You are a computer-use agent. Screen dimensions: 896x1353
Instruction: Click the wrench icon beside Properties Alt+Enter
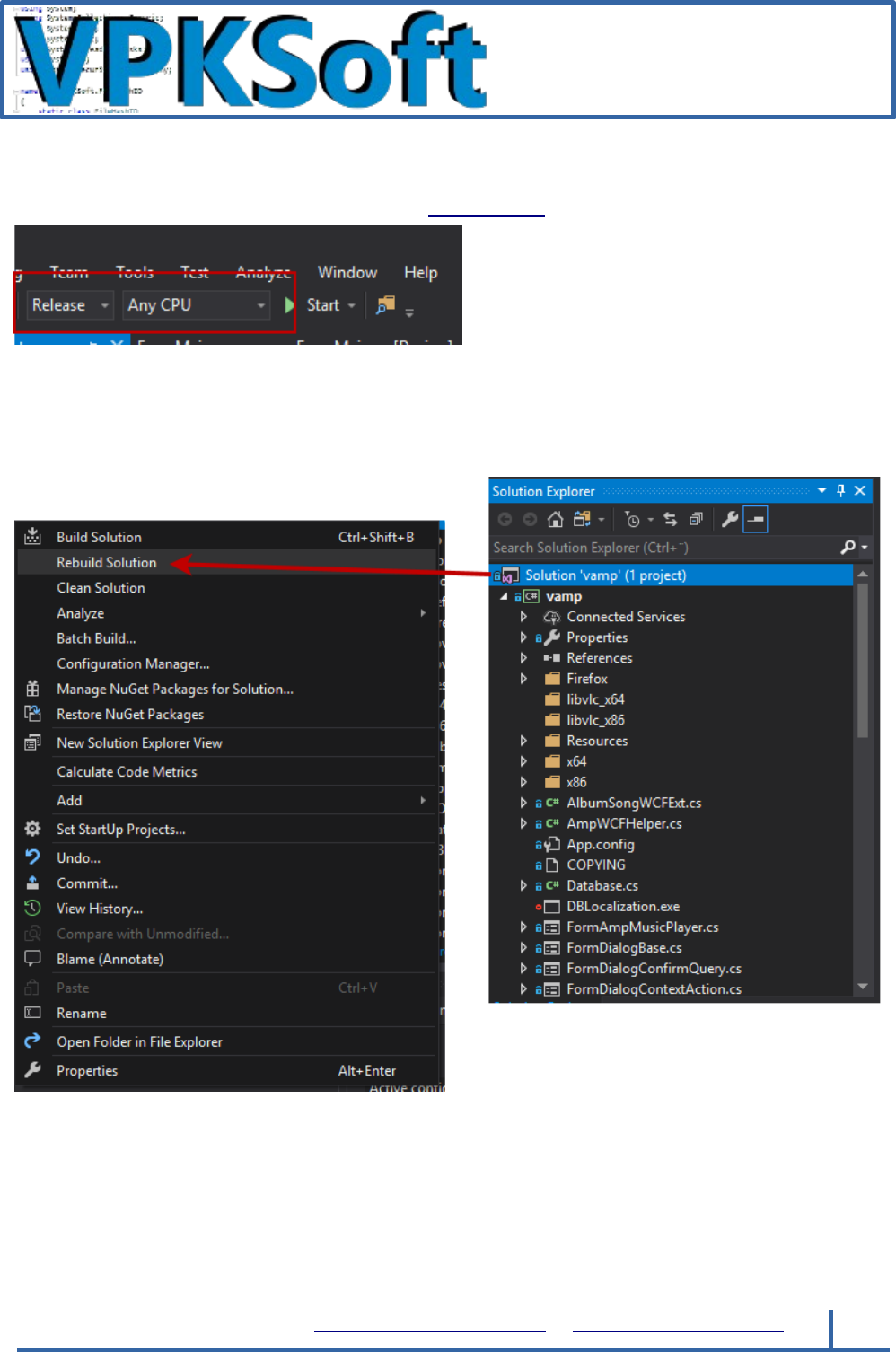(x=32, y=1070)
